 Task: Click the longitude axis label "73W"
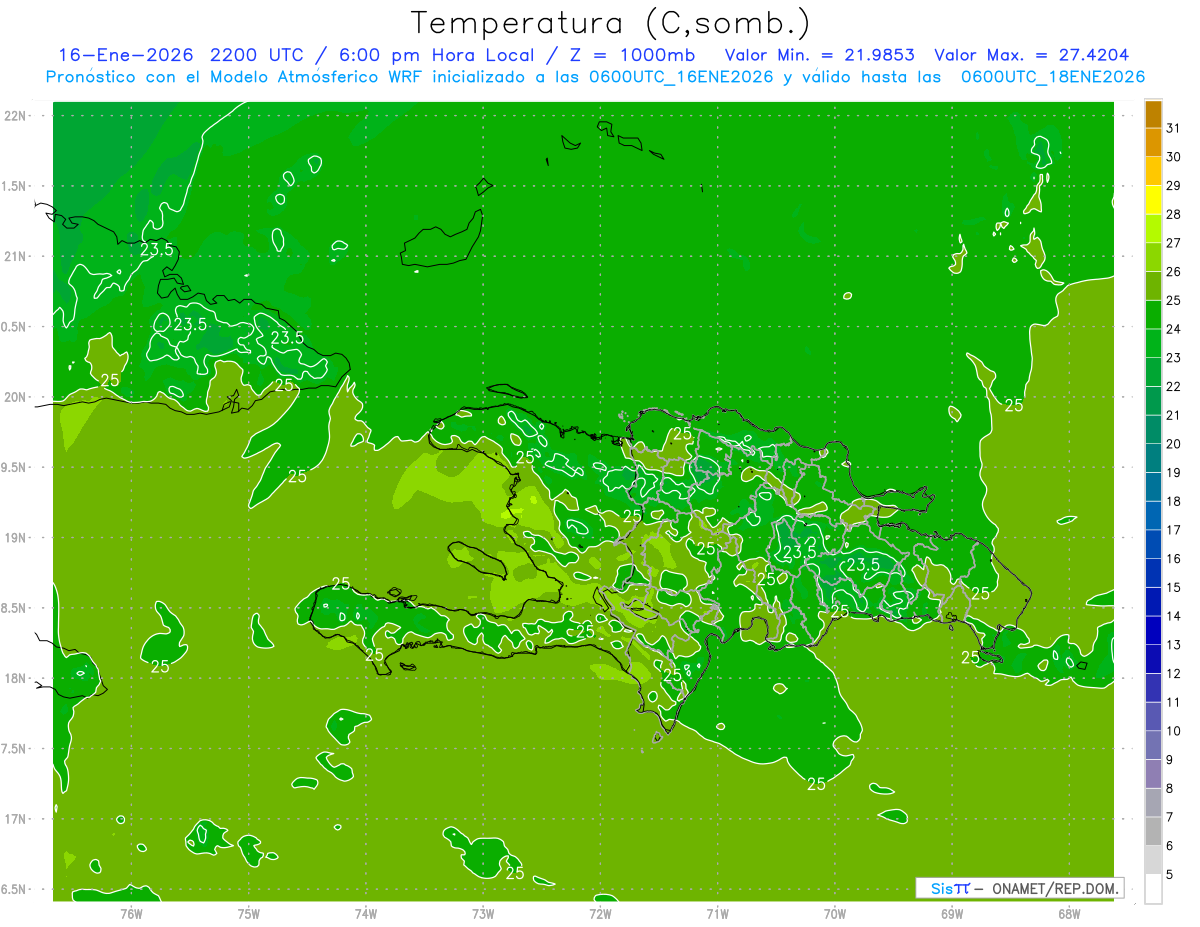coord(483,913)
